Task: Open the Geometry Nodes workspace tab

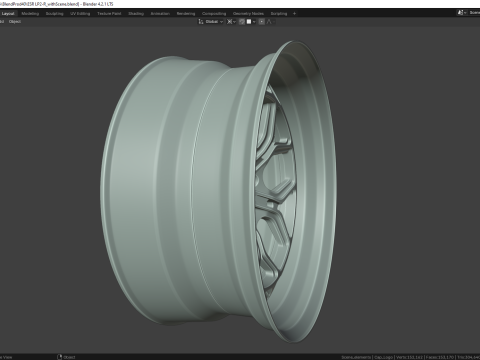Action: pos(248,14)
